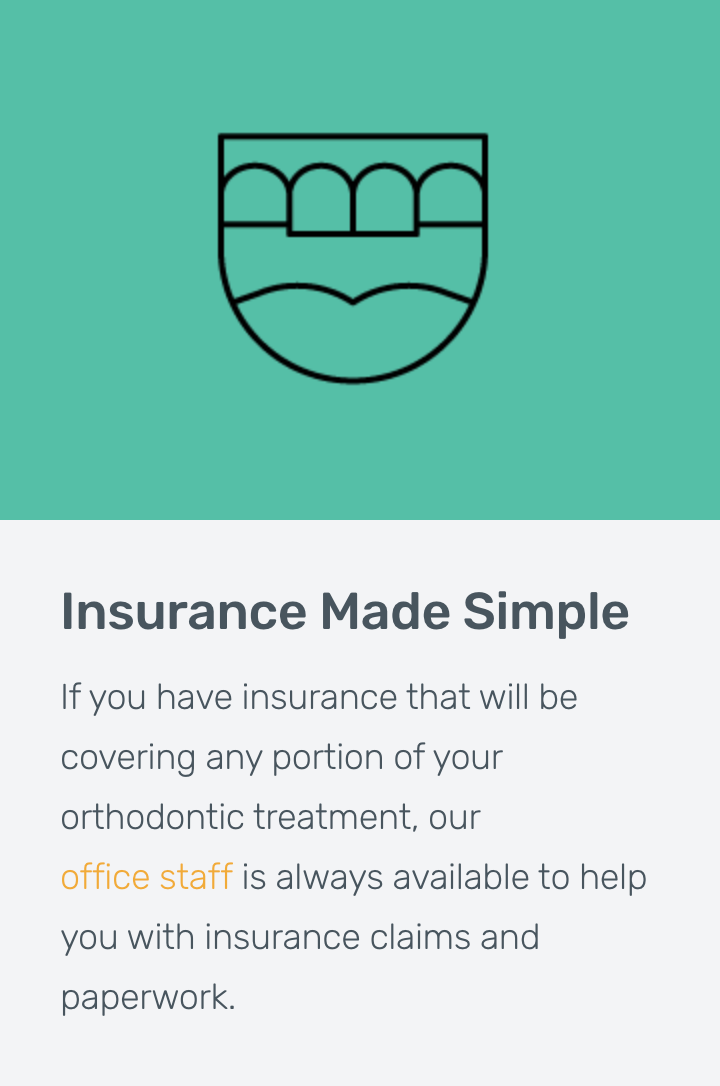Click the 'Insurance Made Simple' heading
720x1086 pixels.
tap(345, 613)
